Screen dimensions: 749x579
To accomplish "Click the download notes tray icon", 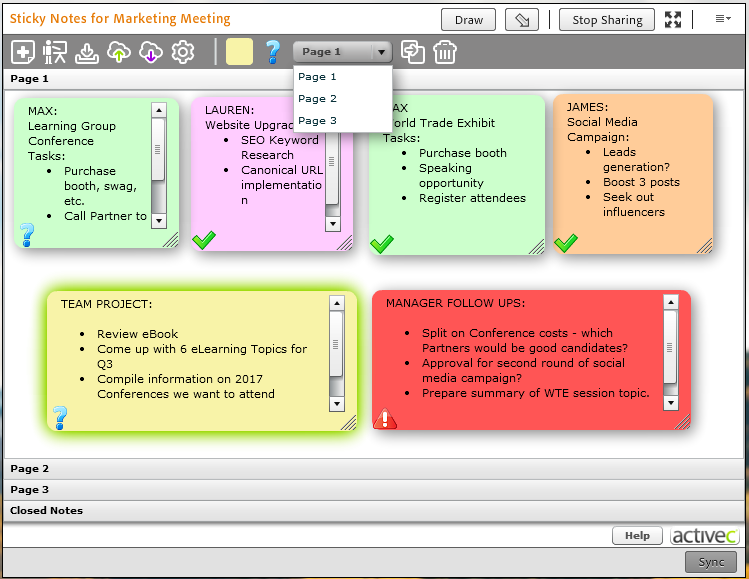I will (87, 52).
